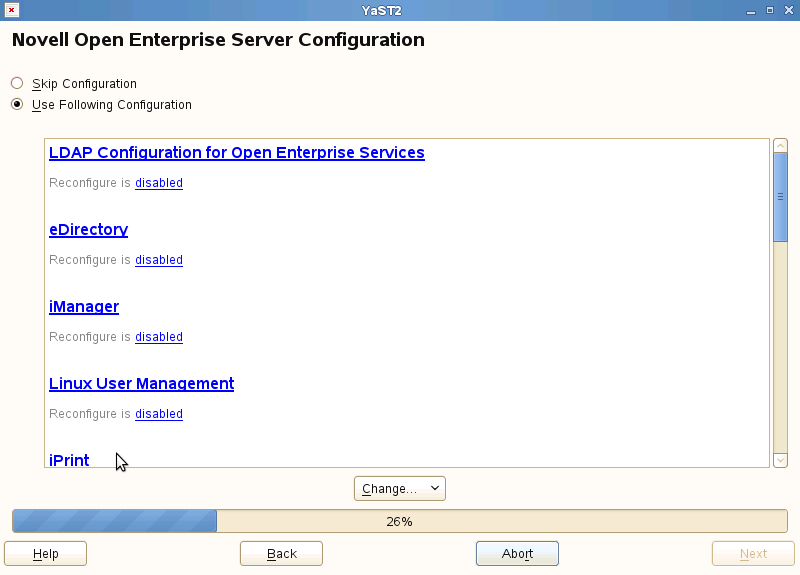Toggle disabled link under Linux User Management
800x575 pixels.
click(x=159, y=414)
